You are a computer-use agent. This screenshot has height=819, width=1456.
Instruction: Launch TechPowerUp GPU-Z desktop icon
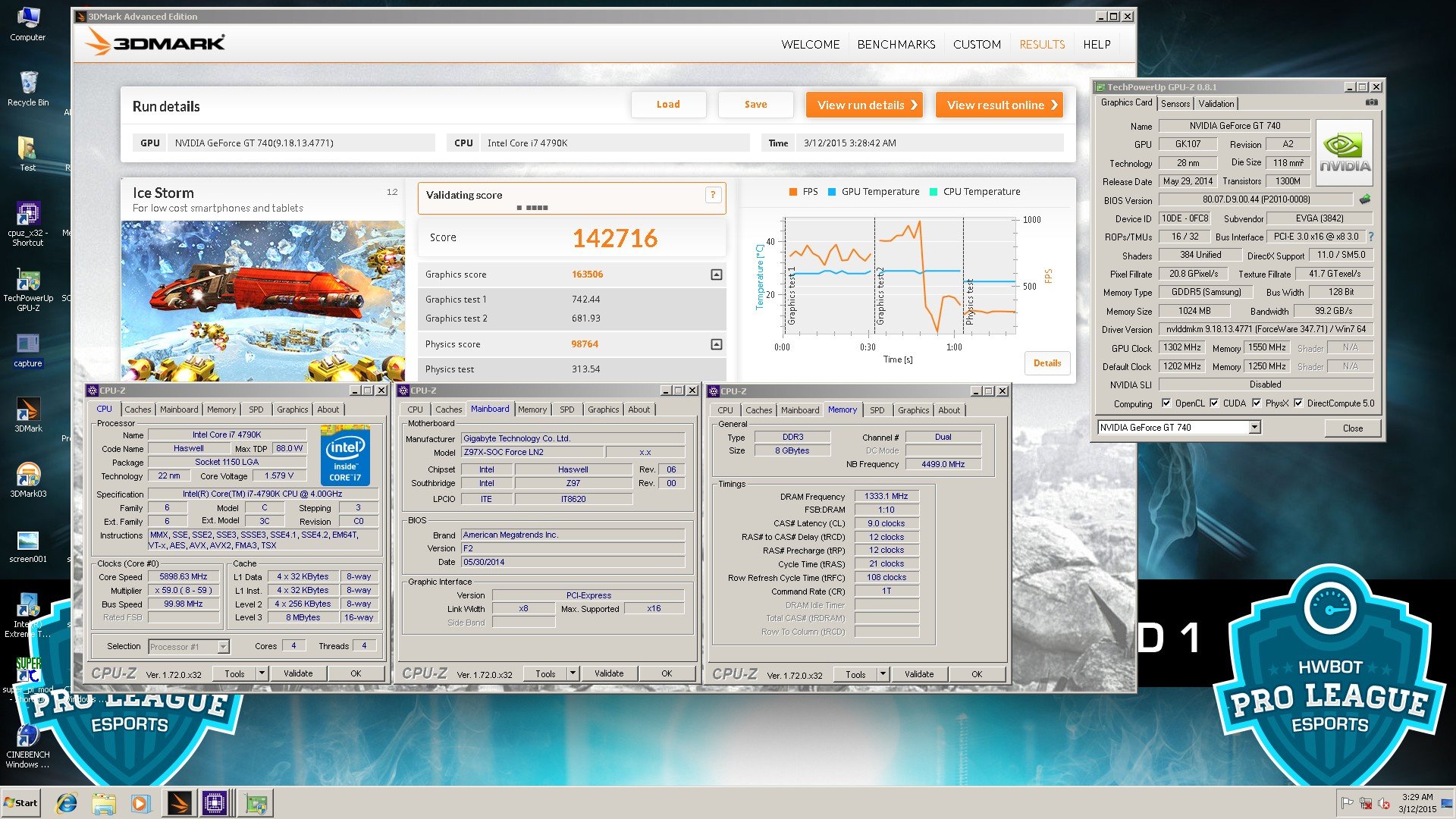(x=27, y=290)
